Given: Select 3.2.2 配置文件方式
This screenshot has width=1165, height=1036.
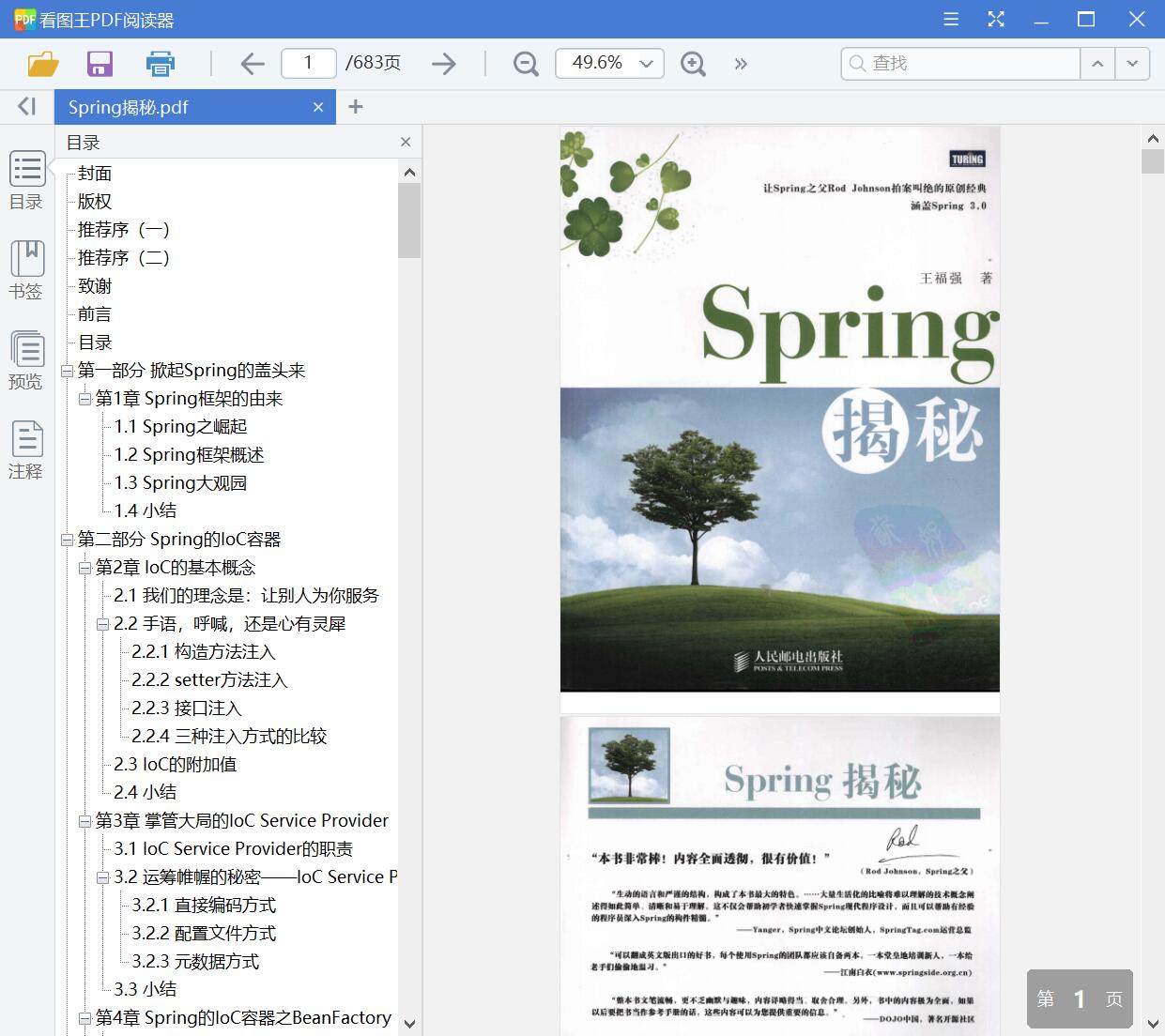Looking at the screenshot, I should tap(204, 934).
